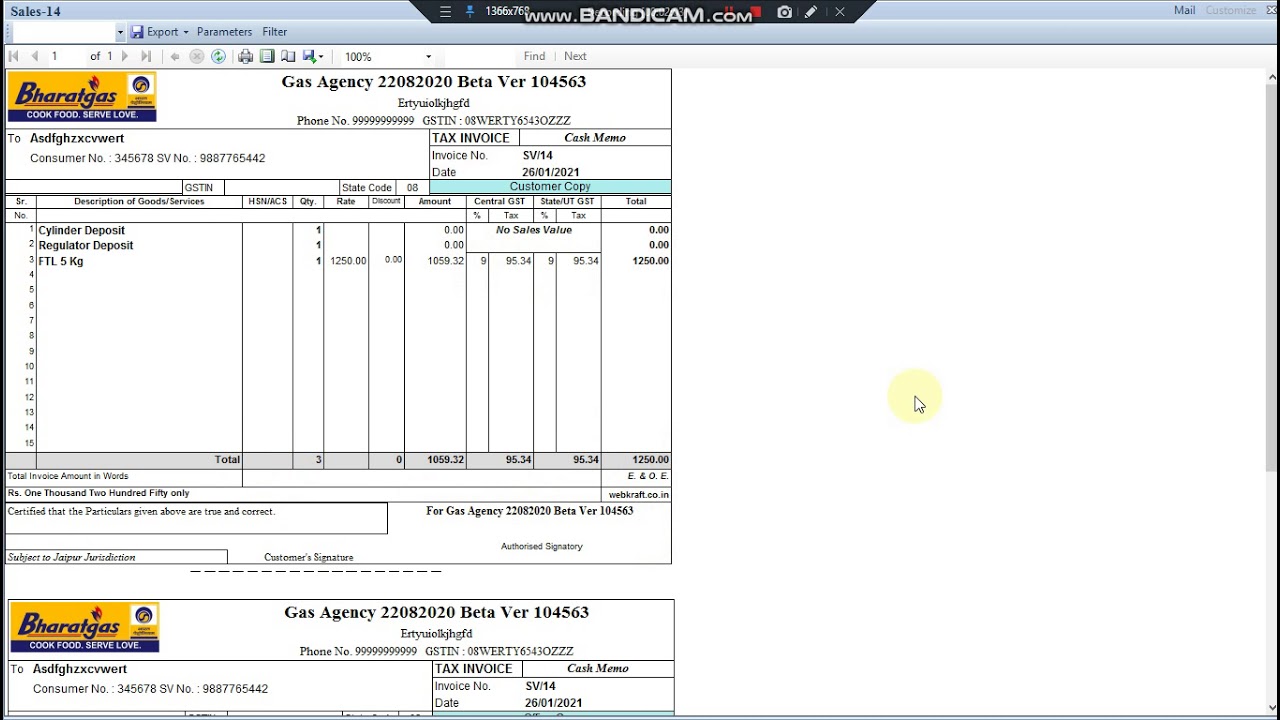Click the date 26/01/2021 on first invoice
The height and width of the screenshot is (720, 1280).
point(551,172)
